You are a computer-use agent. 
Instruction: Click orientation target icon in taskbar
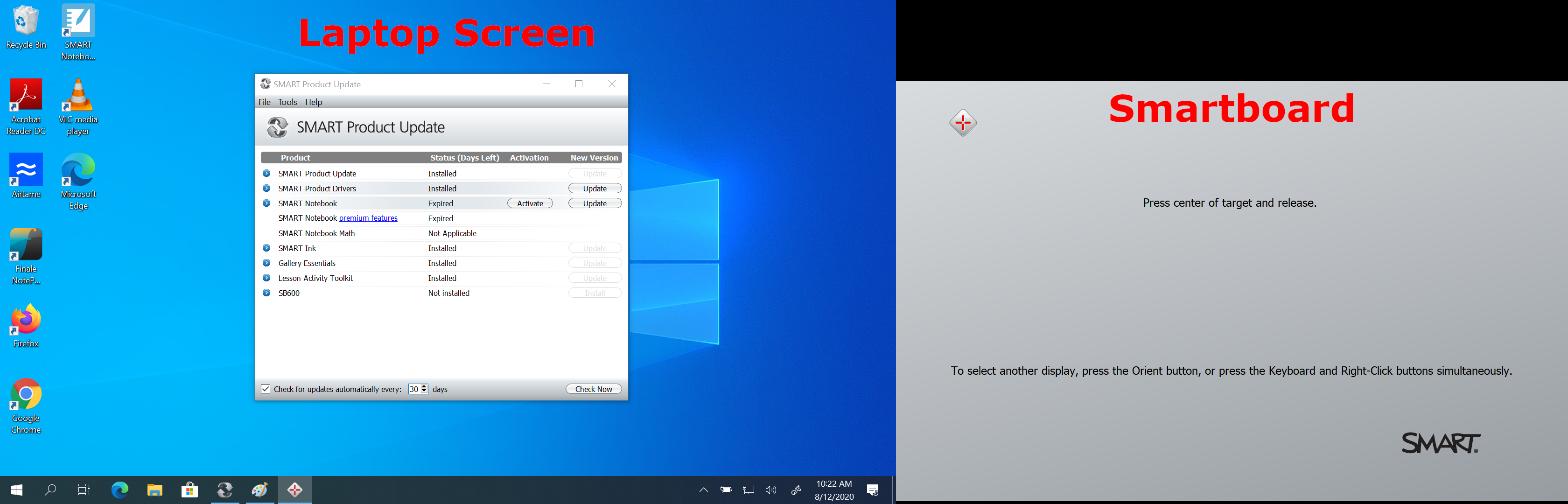point(295,490)
